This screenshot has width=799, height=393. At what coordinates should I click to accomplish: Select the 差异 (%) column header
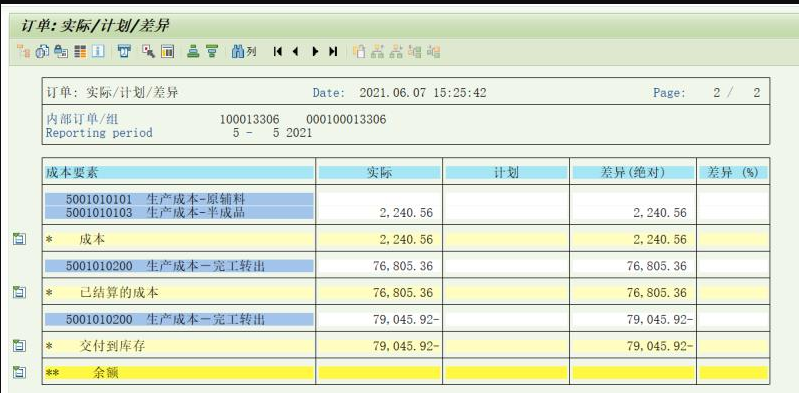tap(733, 172)
